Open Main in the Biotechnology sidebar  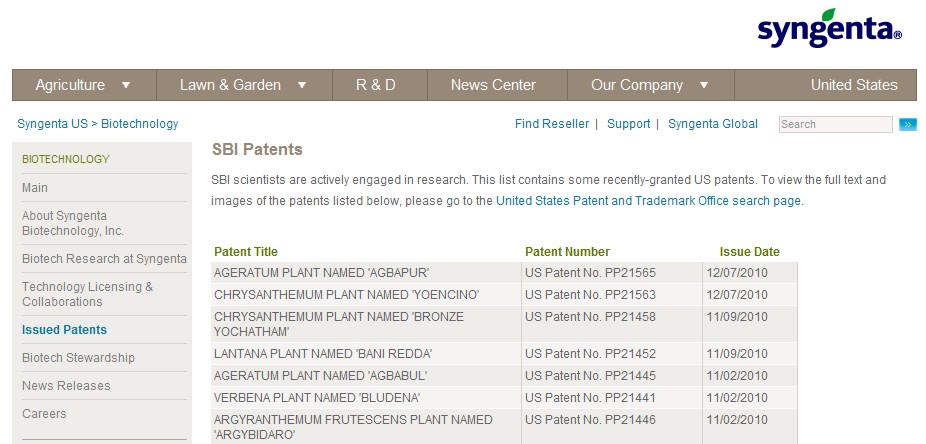coord(35,188)
